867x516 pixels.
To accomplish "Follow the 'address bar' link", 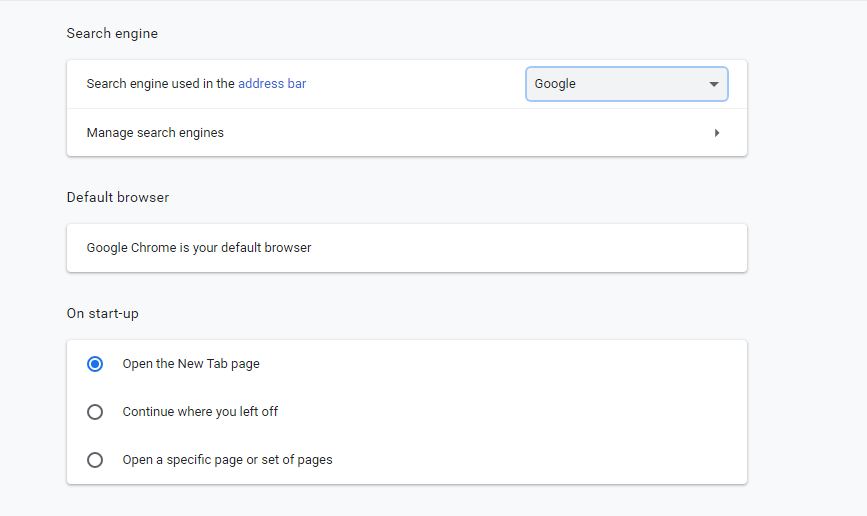I will (x=272, y=84).
